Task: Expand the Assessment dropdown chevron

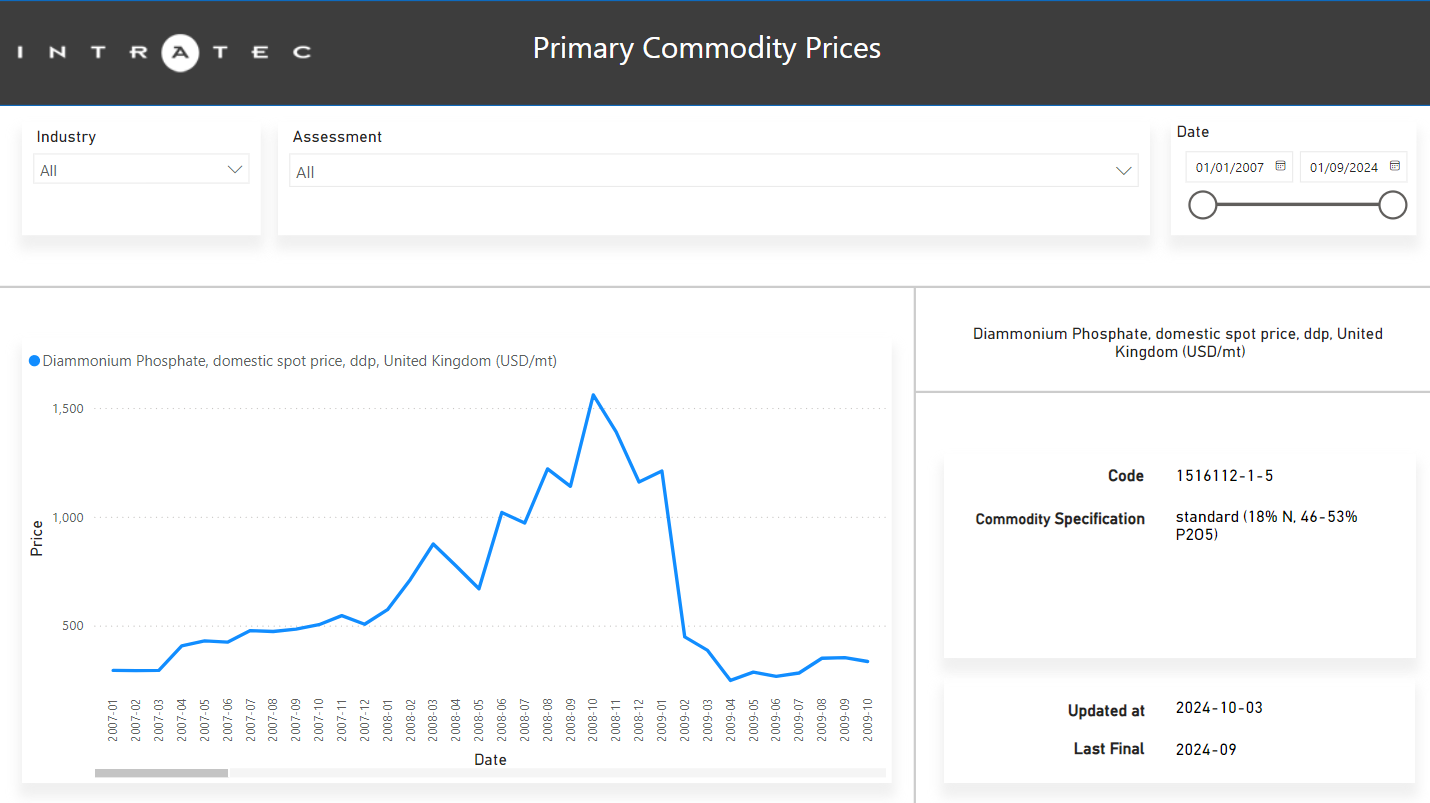Action: tap(1124, 171)
